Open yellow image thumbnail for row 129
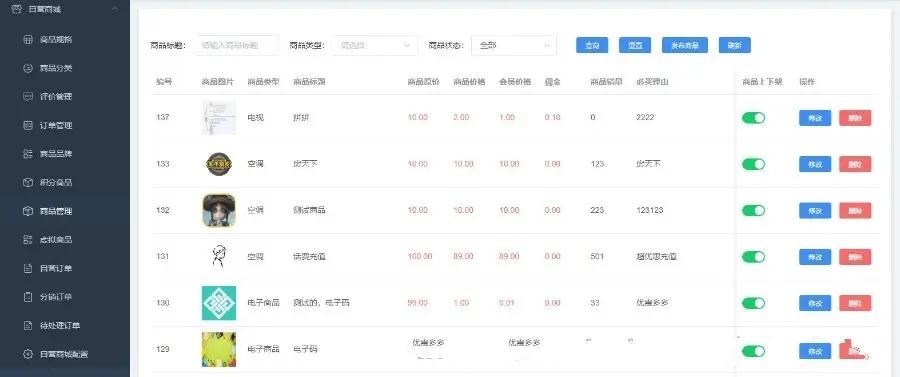Viewport: 900px width, 377px height. pyautogui.click(x=219, y=349)
